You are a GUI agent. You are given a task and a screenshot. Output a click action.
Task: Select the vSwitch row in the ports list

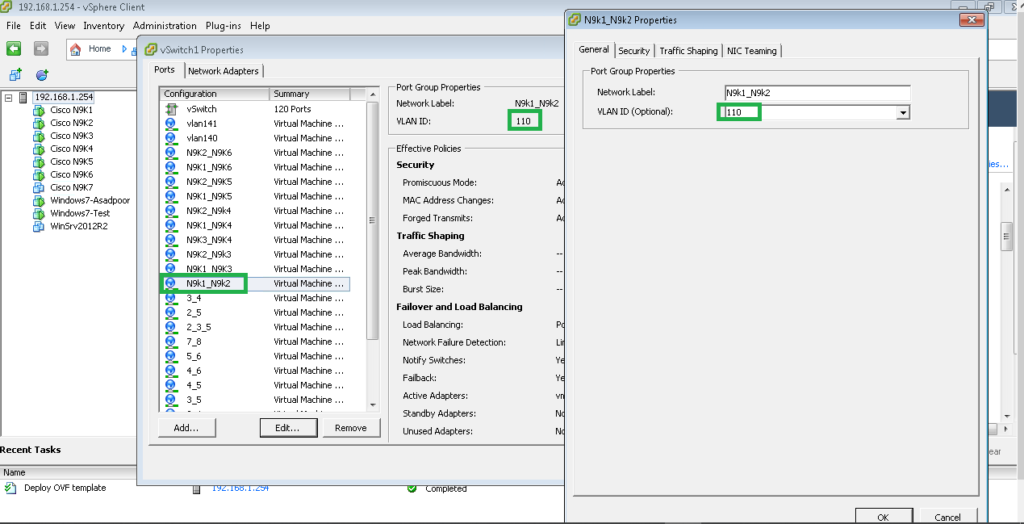(255, 109)
